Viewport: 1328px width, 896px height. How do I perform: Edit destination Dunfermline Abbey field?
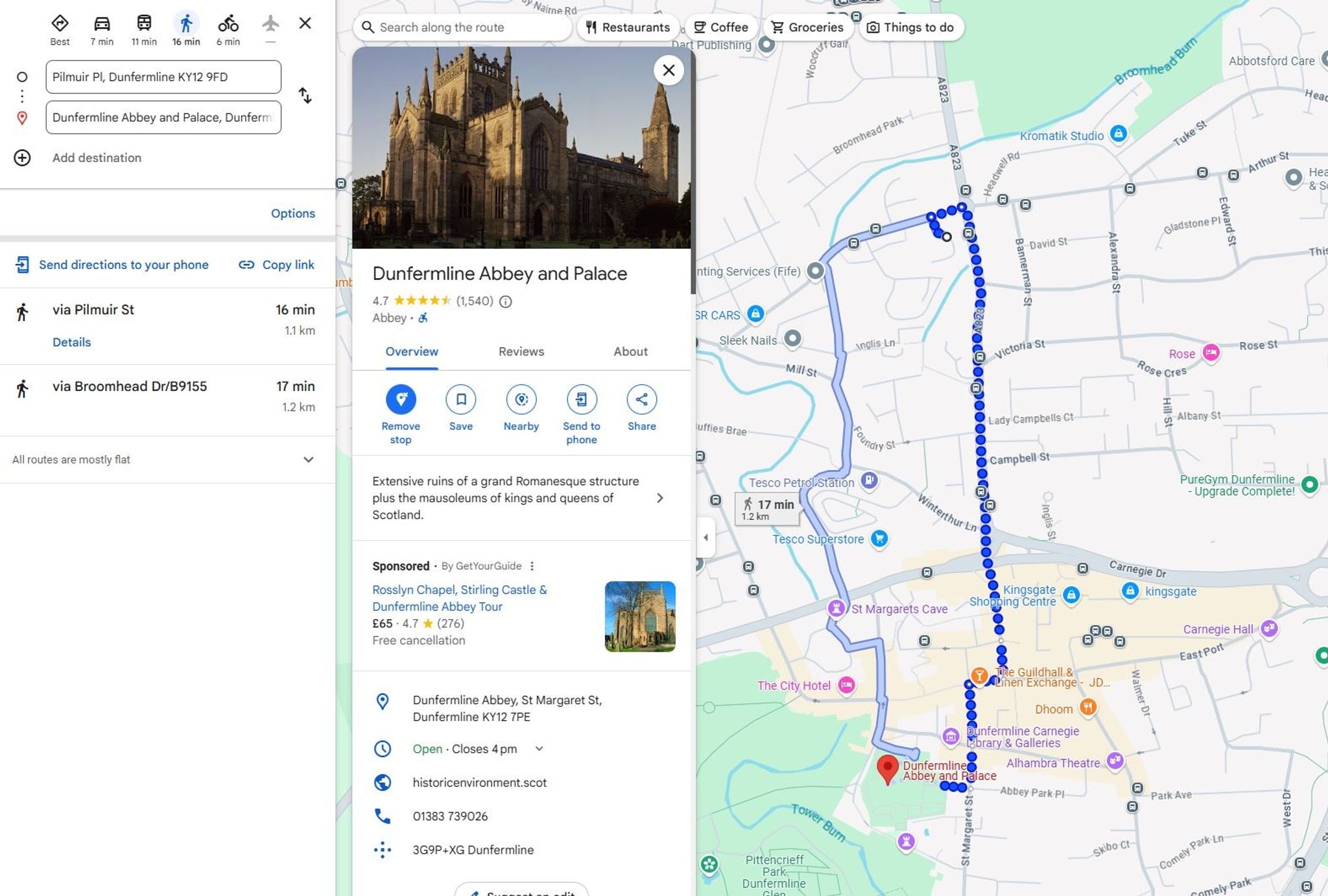pos(163,117)
